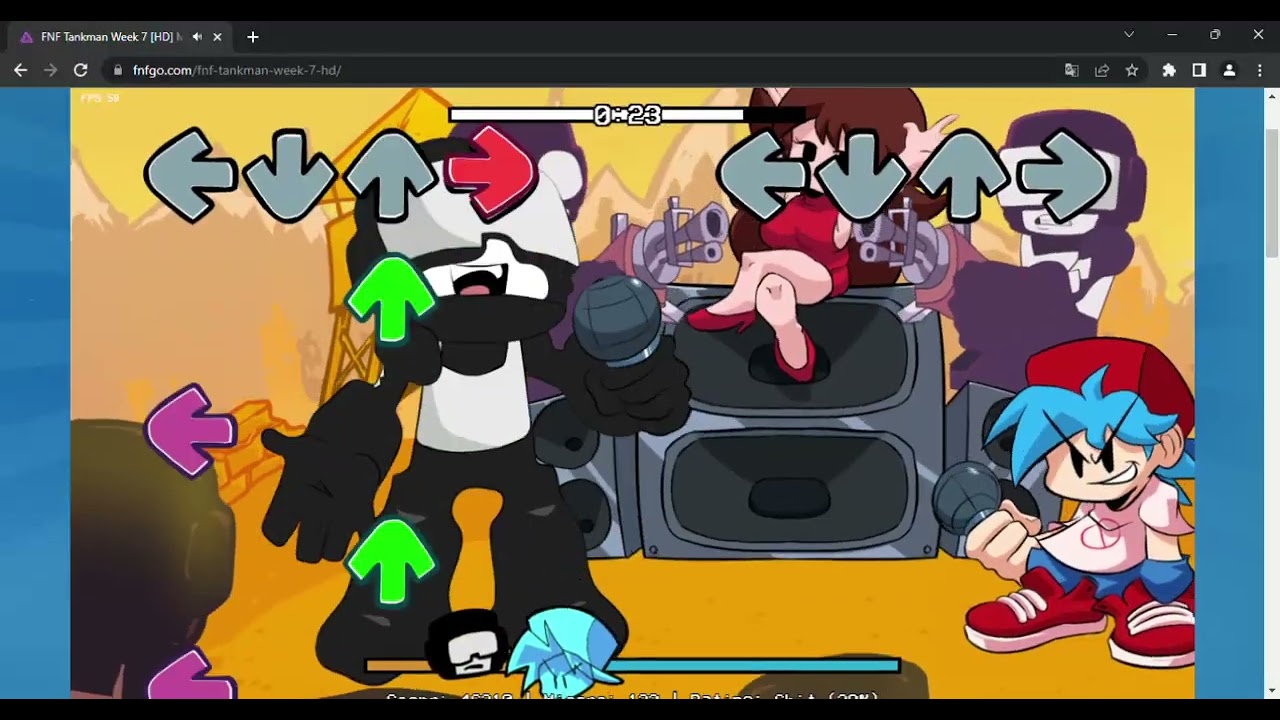1280x720 pixels.
Task: Reload the page with the refresh icon
Action: tap(81, 70)
